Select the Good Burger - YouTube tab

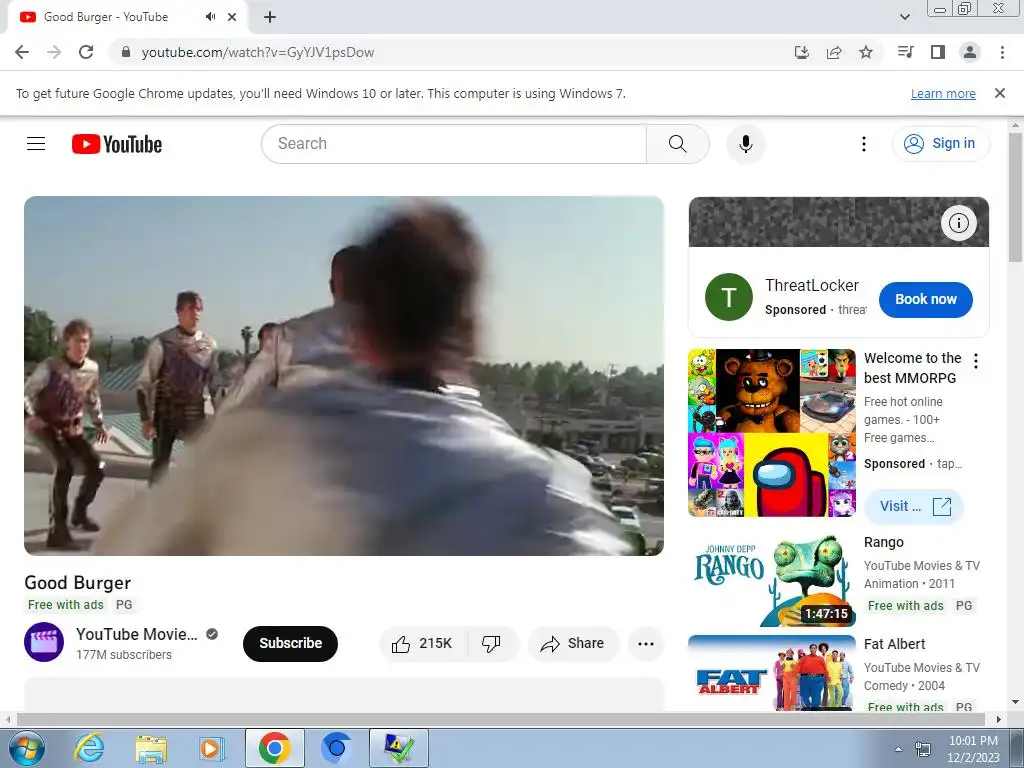[127, 17]
